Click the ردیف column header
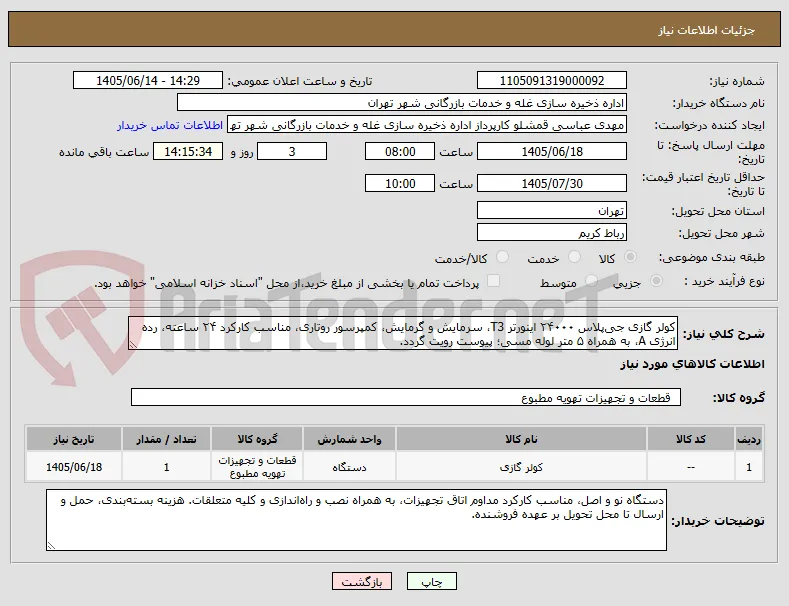 pyautogui.click(x=749, y=439)
